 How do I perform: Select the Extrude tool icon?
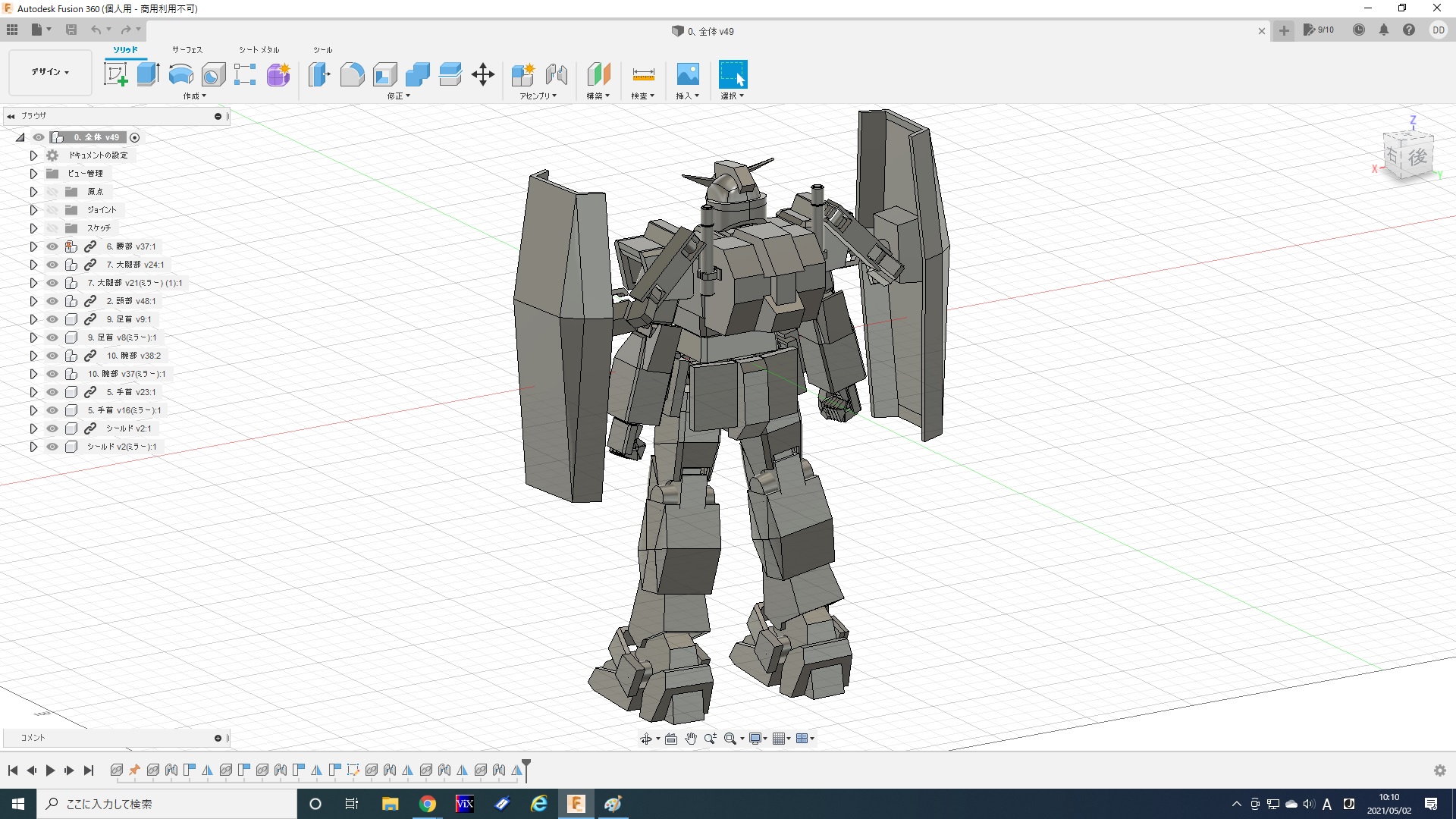coord(148,74)
